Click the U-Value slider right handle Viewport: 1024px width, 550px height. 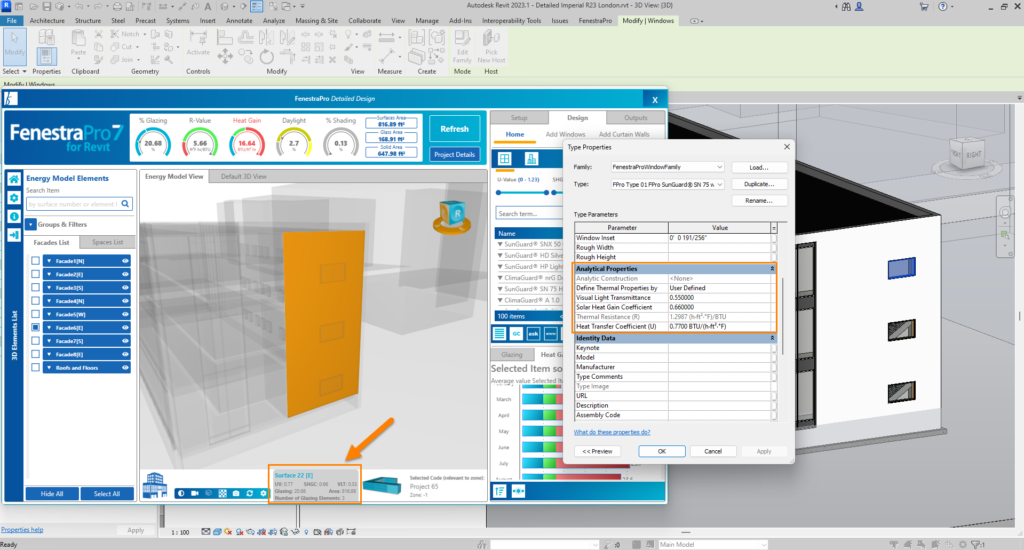(546, 193)
